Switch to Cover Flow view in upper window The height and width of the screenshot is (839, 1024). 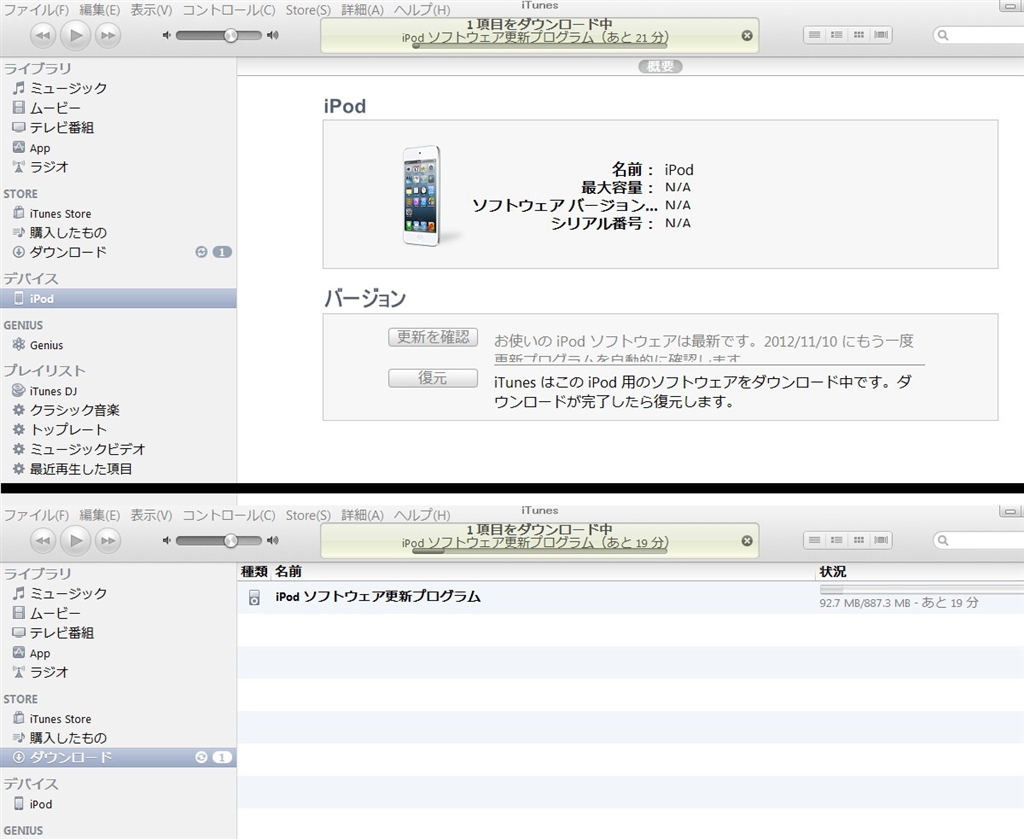[881, 35]
